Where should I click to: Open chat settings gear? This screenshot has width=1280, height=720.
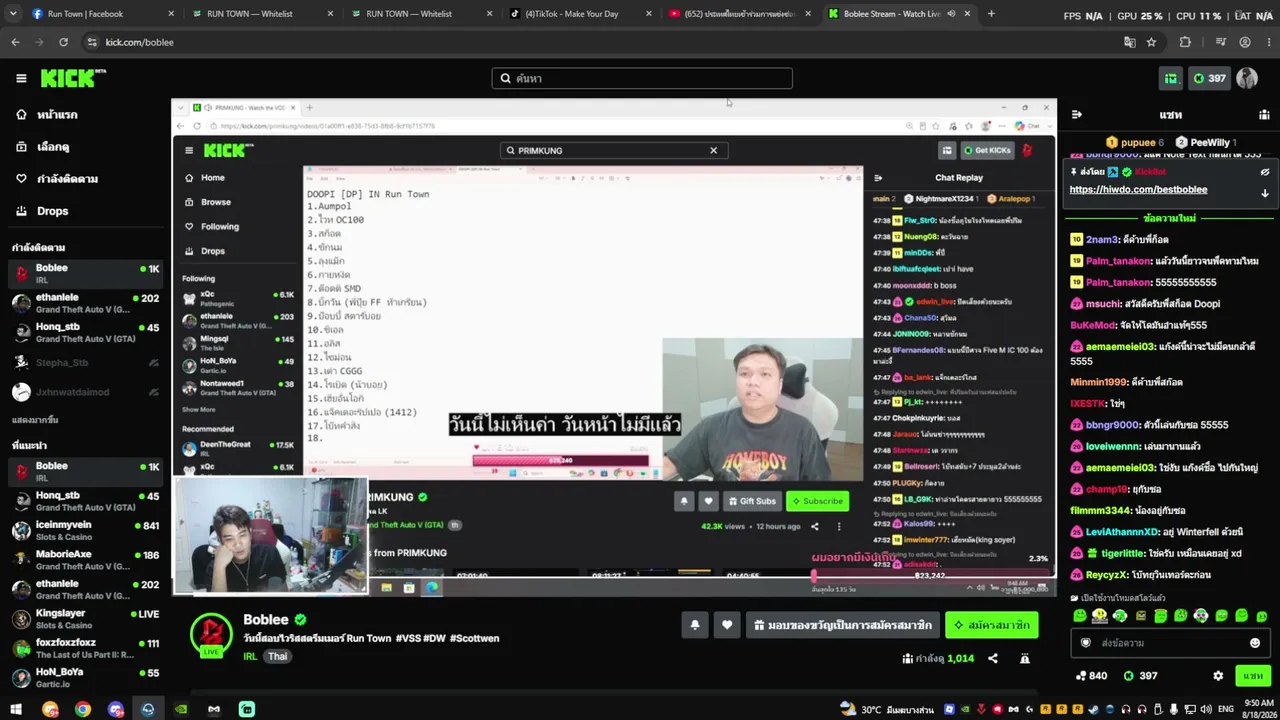(1218, 676)
